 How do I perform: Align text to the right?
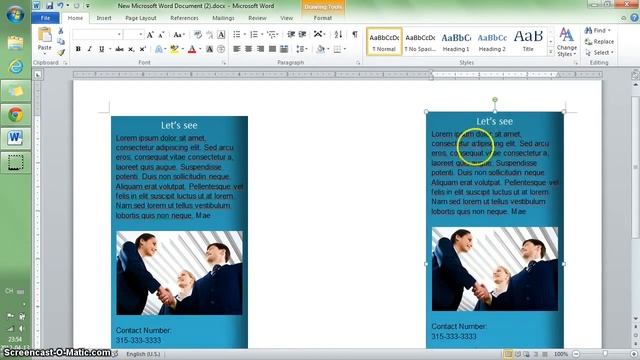pos(260,49)
